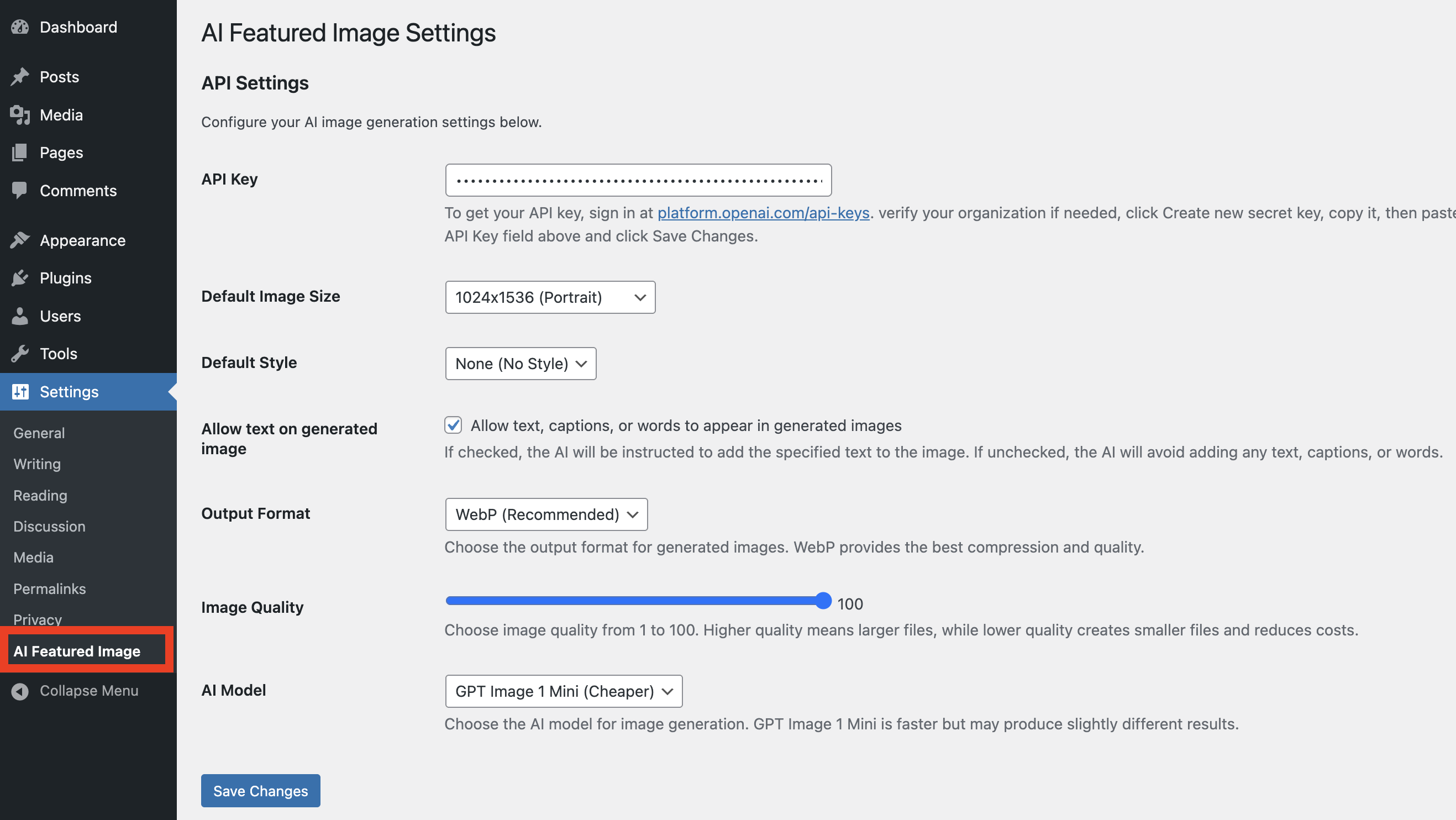Click the Users person icon
Image resolution: width=1456 pixels, height=820 pixels.
[20, 316]
